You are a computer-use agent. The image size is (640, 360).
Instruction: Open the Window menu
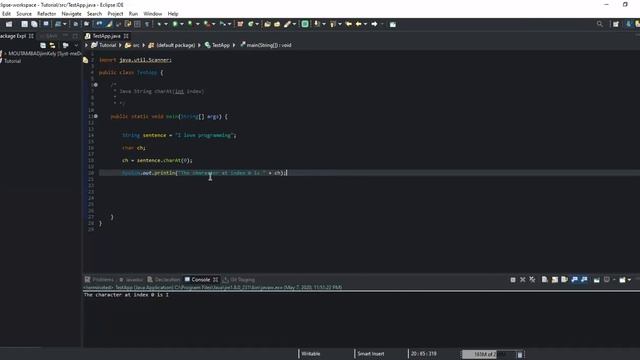tap(153, 13)
